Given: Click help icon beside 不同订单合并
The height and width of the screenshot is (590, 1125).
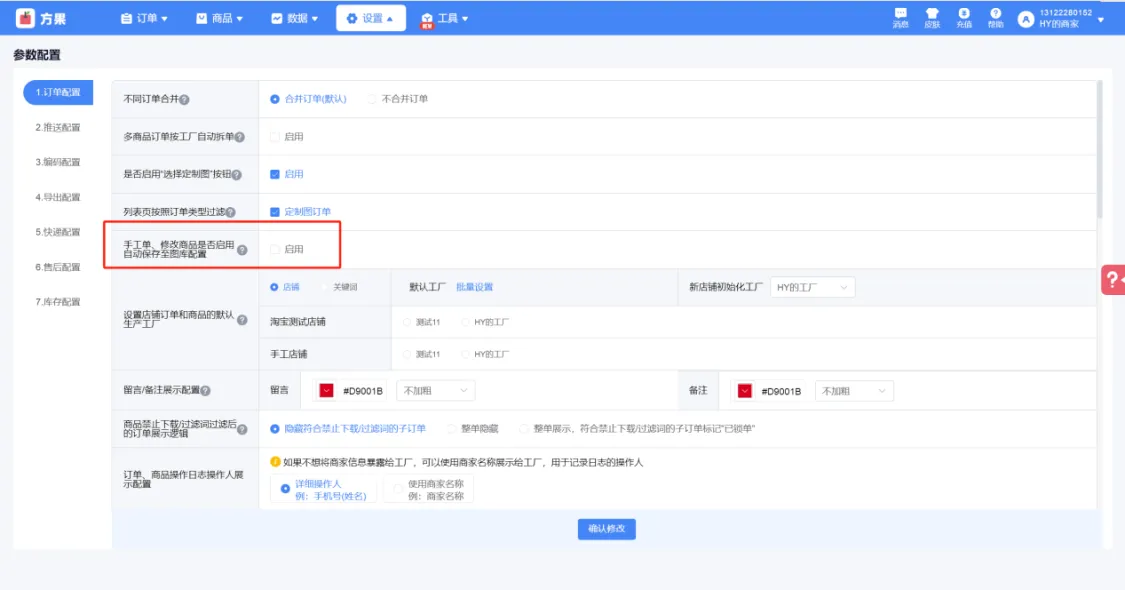Looking at the screenshot, I should point(184,99).
